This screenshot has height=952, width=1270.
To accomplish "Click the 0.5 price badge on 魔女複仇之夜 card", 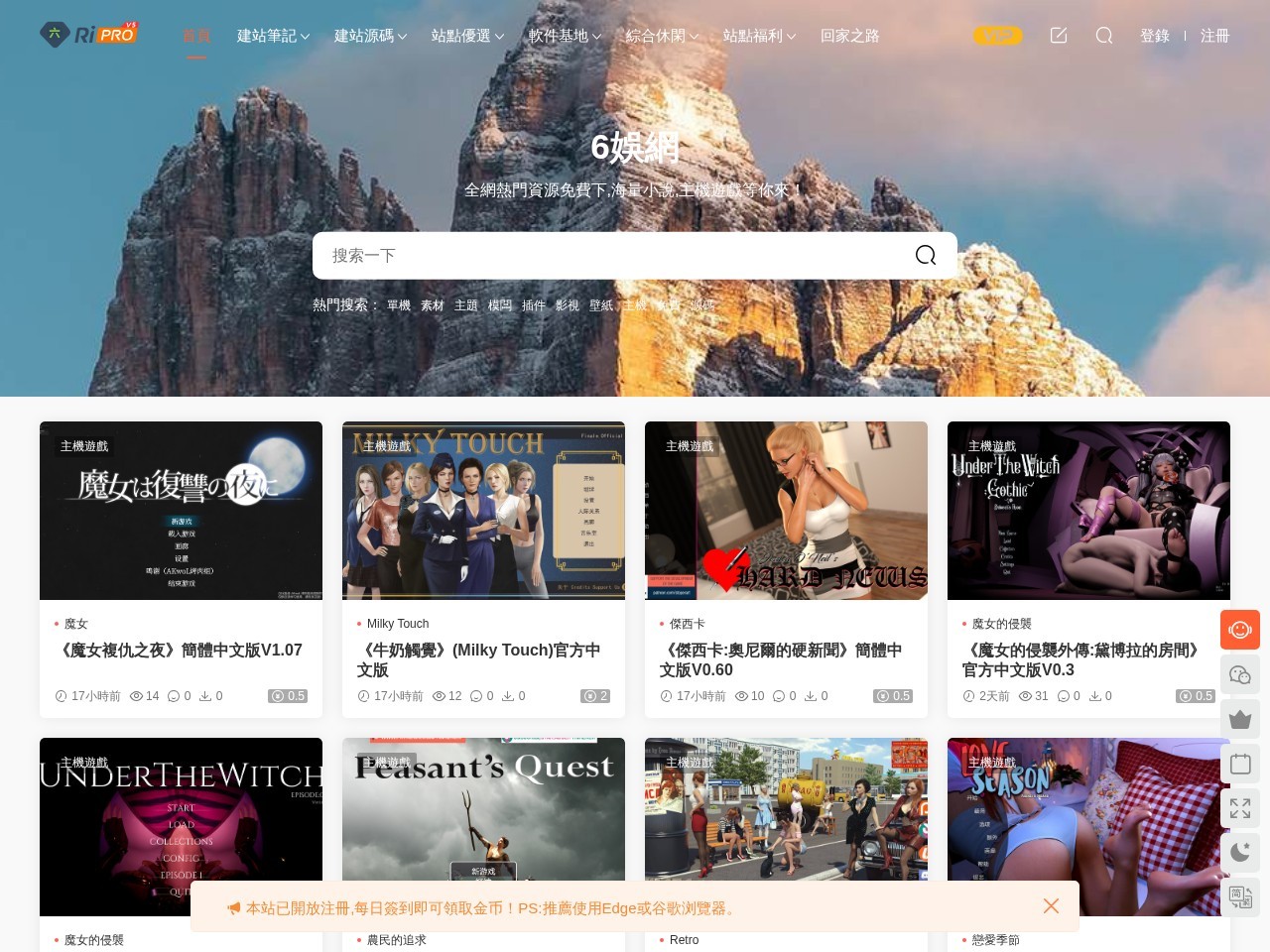I will pyautogui.click(x=288, y=696).
